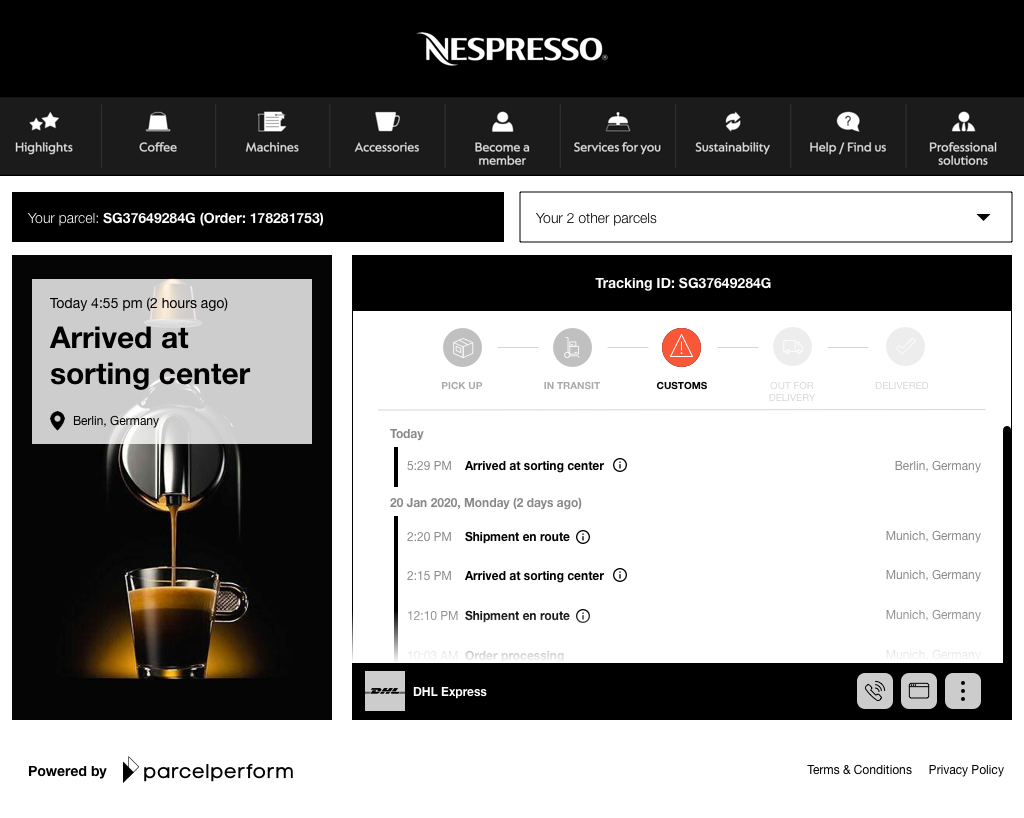The width and height of the screenshot is (1024, 818).
Task: Click the Highlights menu label
Action: (x=44, y=148)
